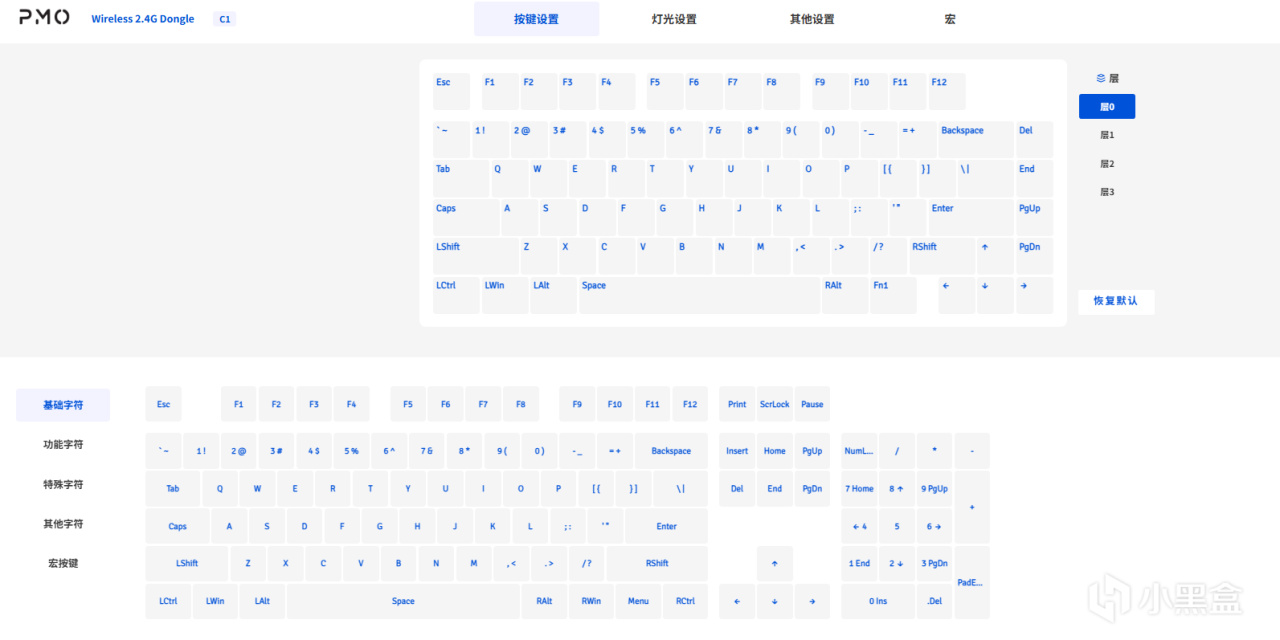Choose 5 numpad key in palette

tap(897, 526)
